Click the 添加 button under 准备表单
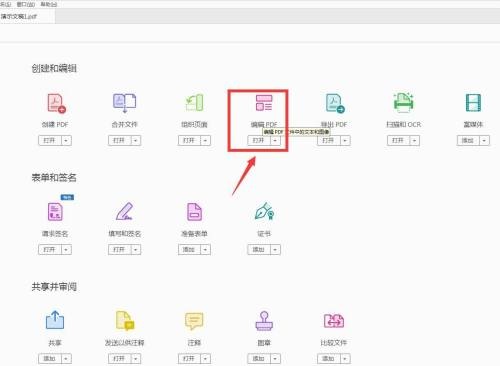The width and height of the screenshot is (500, 366). click(190, 249)
